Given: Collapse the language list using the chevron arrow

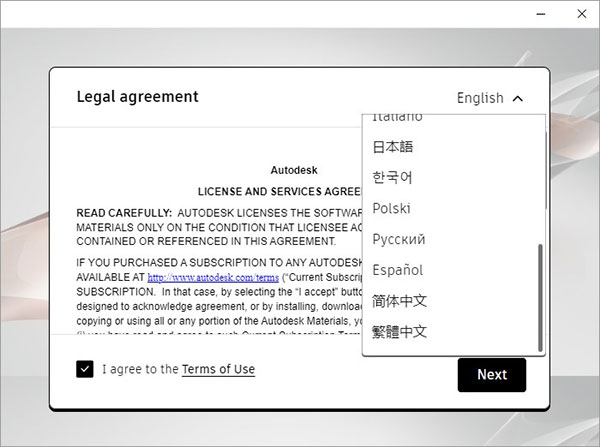Looking at the screenshot, I should [x=517, y=98].
